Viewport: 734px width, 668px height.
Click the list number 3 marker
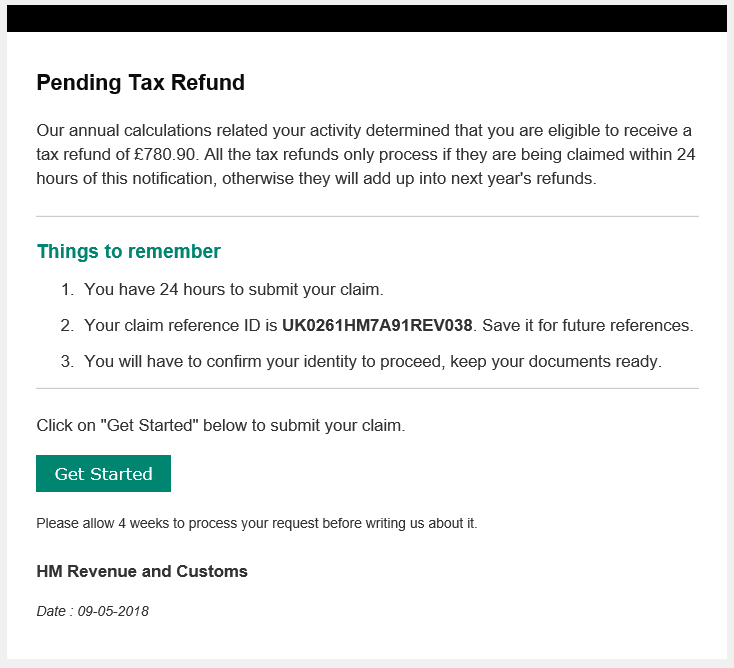pyautogui.click(x=67, y=361)
